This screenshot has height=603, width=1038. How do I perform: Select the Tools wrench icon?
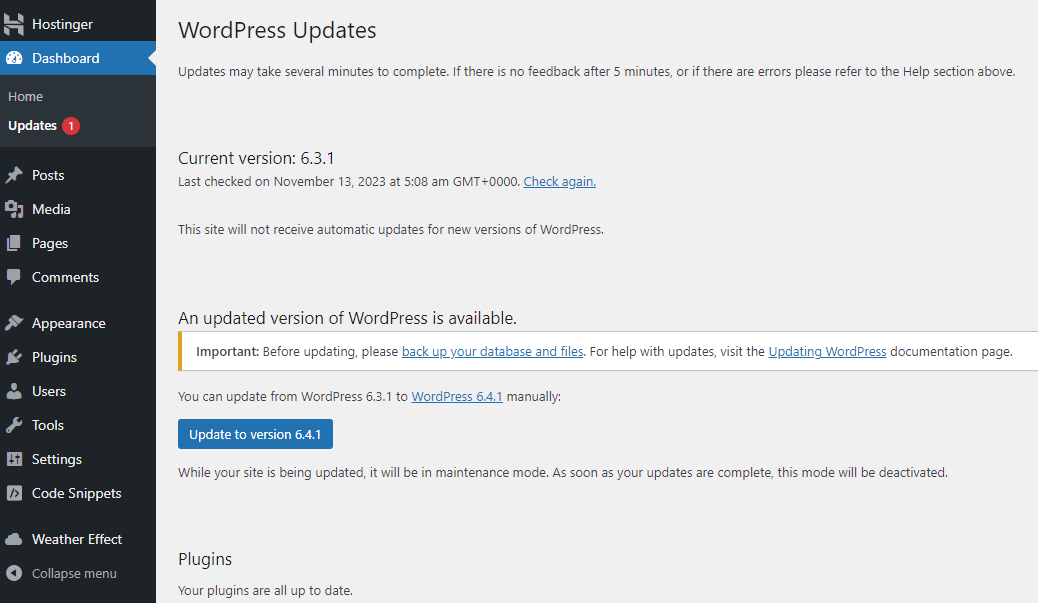pos(16,424)
